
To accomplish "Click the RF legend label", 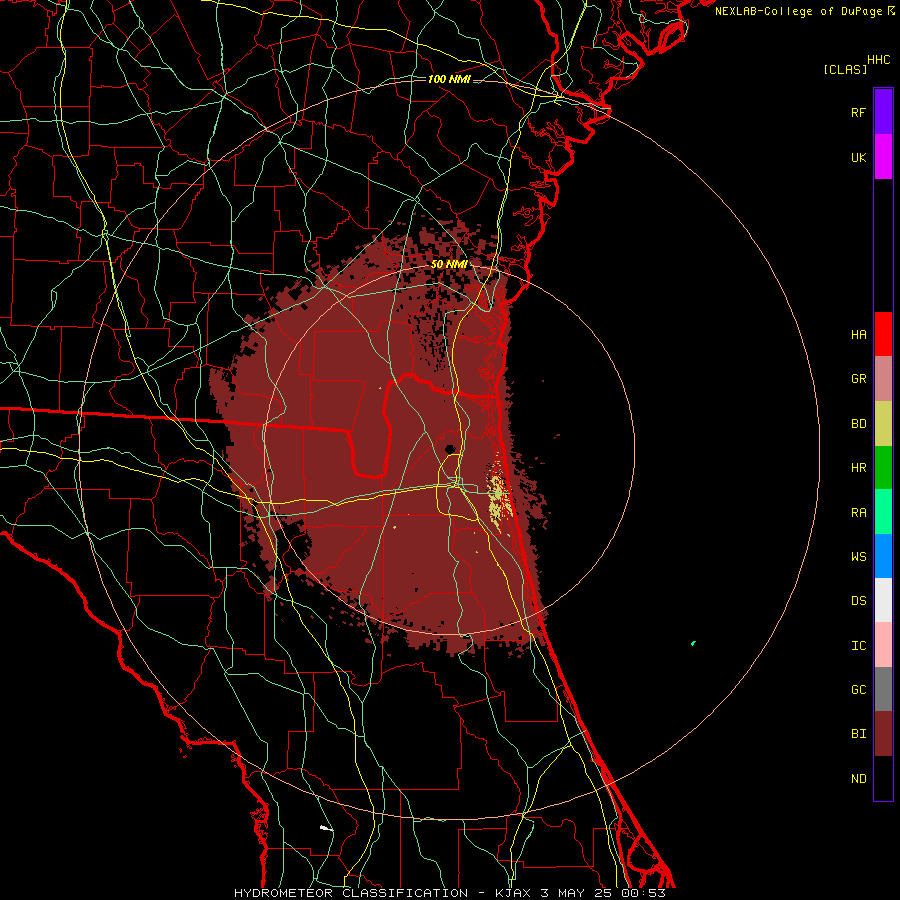I will point(858,112).
